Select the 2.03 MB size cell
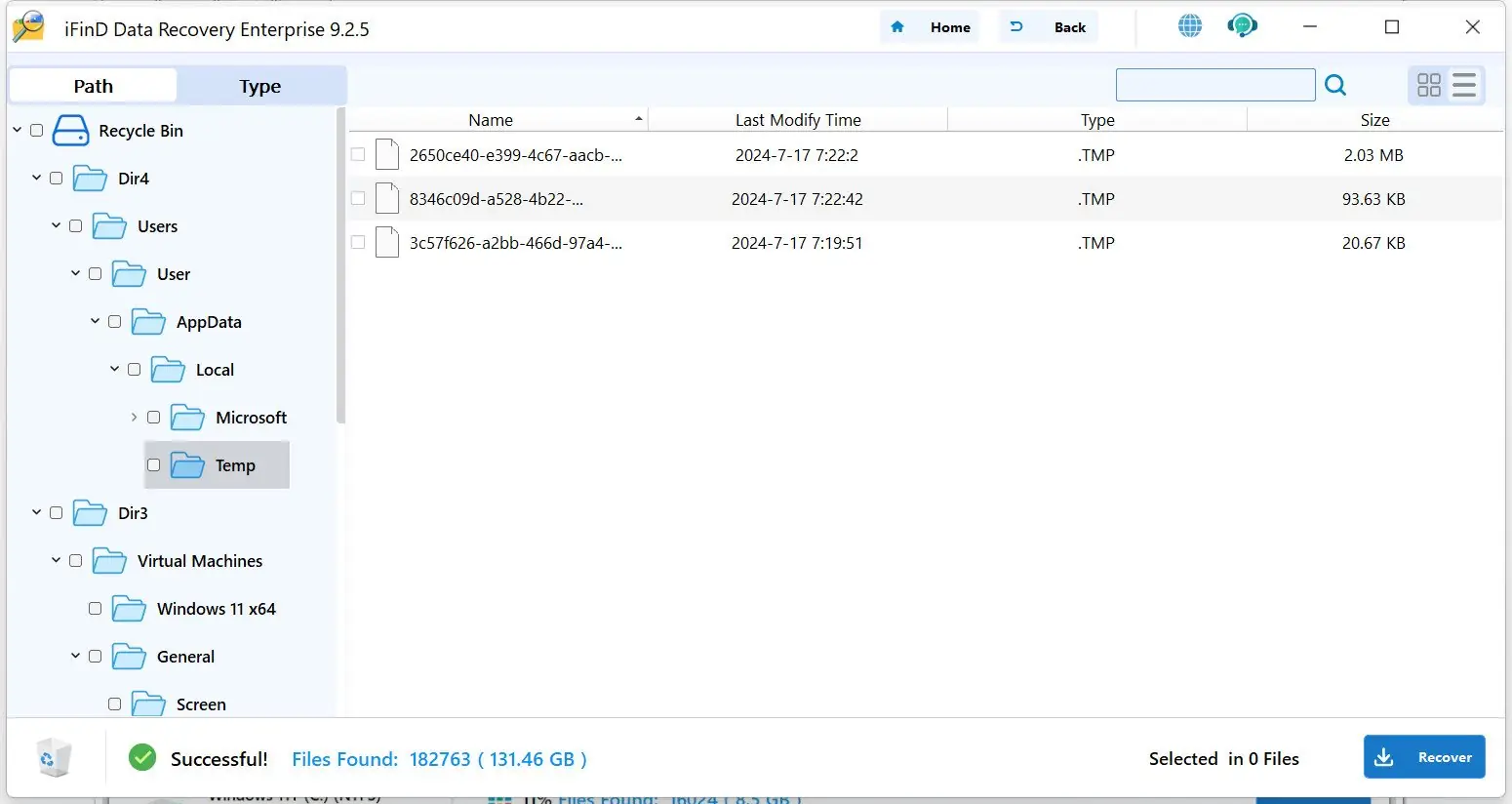This screenshot has height=804, width=1512. pos(1373,155)
